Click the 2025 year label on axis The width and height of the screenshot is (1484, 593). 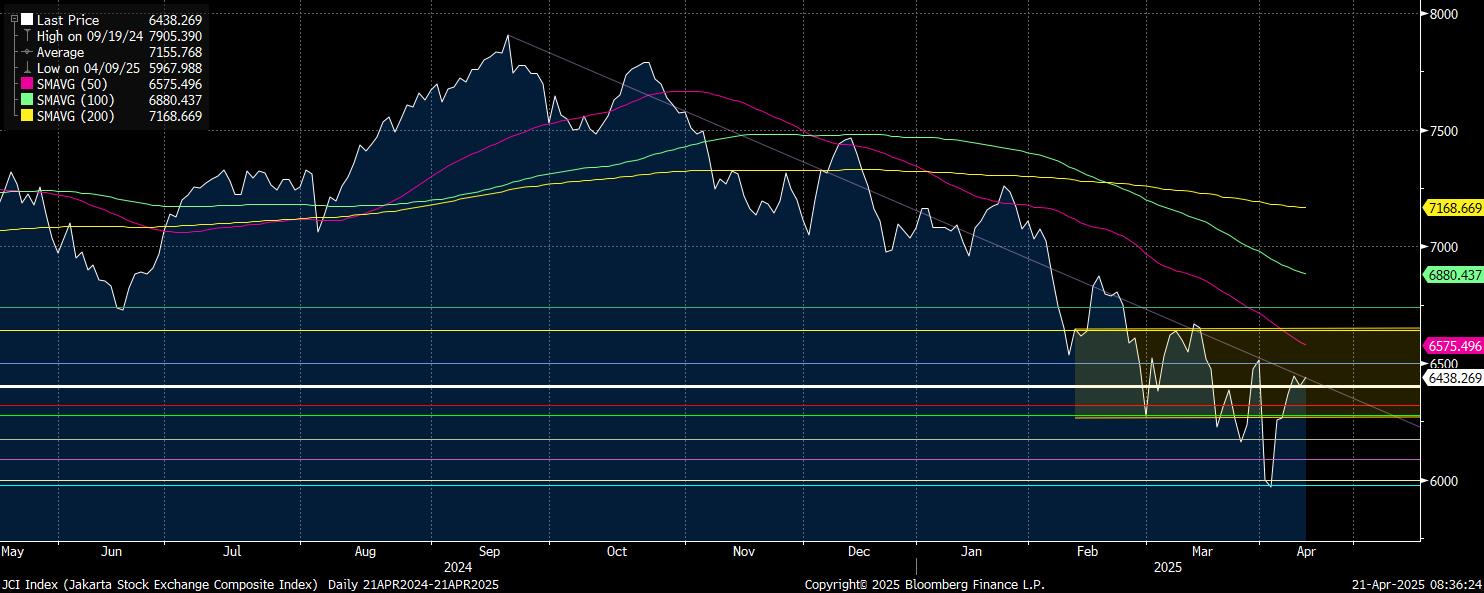click(1168, 567)
